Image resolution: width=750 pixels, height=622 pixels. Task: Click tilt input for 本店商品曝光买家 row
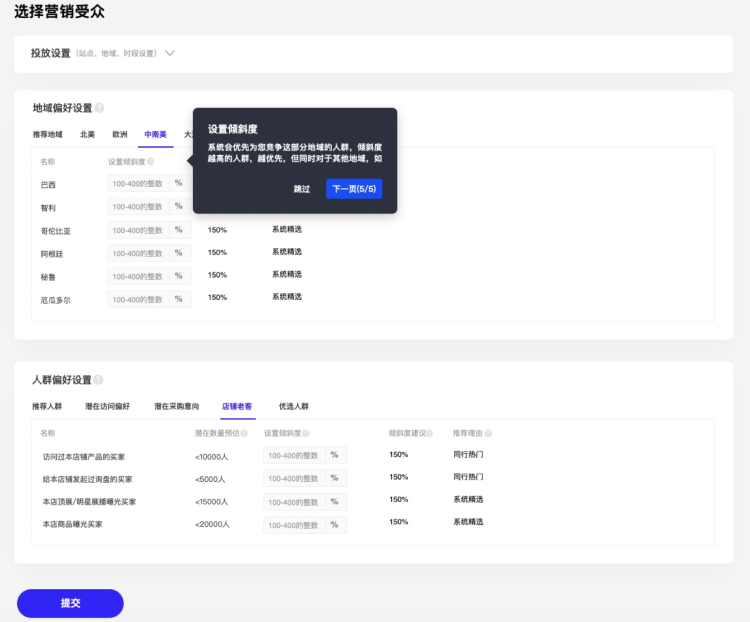pyautogui.click(x=294, y=525)
